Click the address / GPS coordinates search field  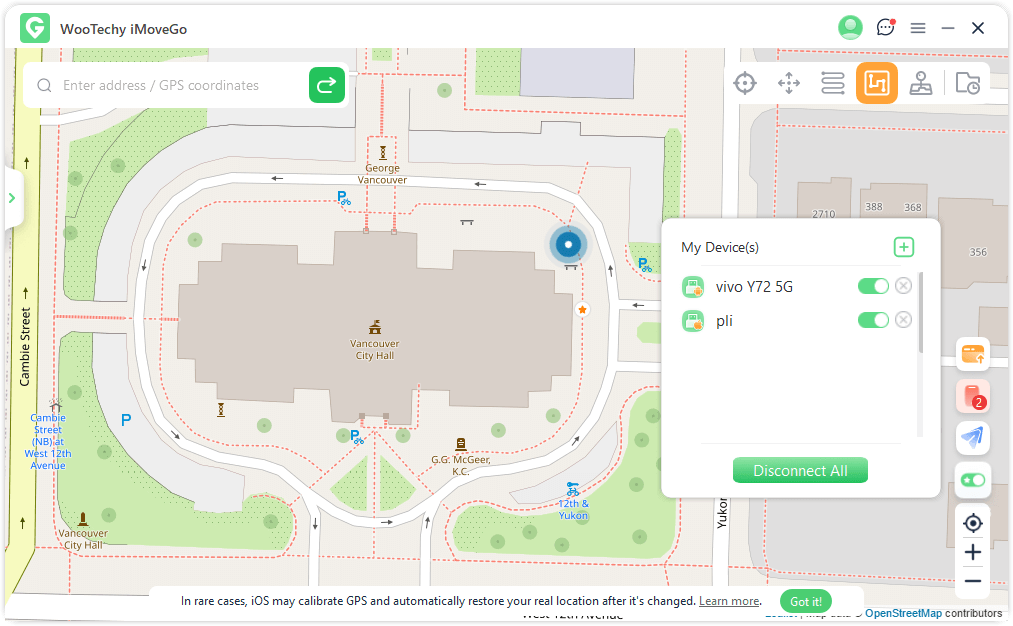[180, 86]
